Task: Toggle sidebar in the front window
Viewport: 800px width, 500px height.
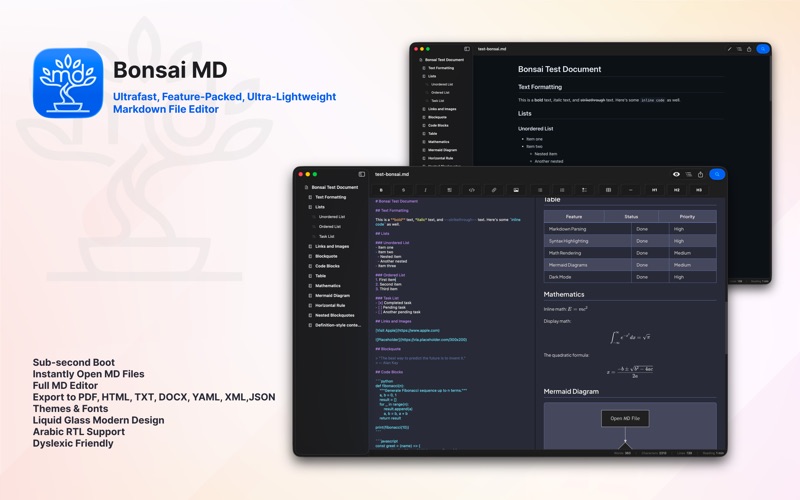Action: (362, 174)
